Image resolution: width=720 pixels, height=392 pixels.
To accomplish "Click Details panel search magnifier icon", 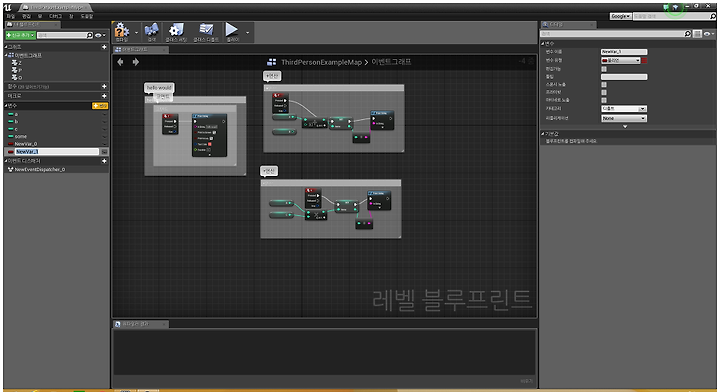I will 687,34.
